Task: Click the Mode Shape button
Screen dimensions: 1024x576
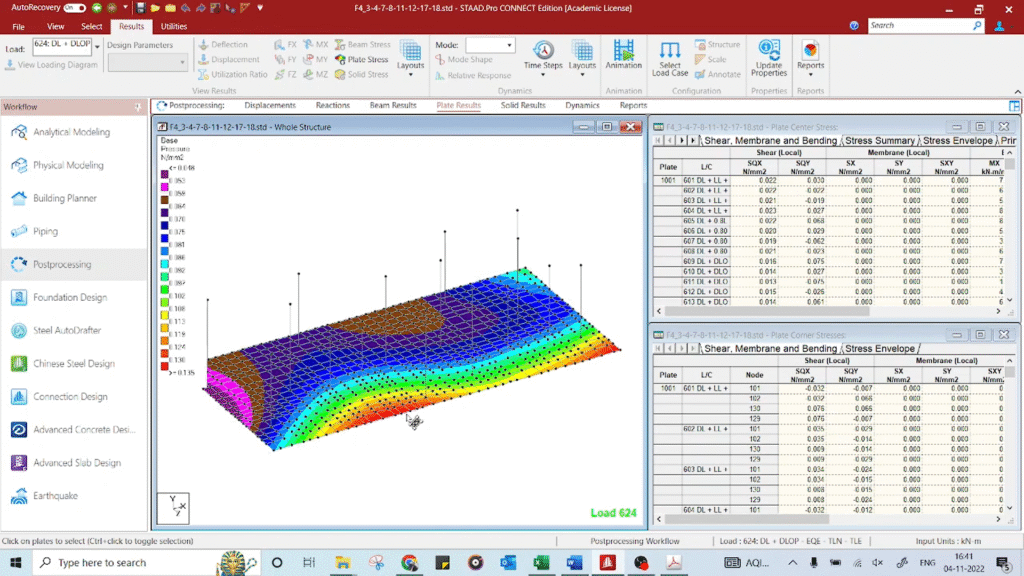Action: pyautogui.click(x=464, y=59)
